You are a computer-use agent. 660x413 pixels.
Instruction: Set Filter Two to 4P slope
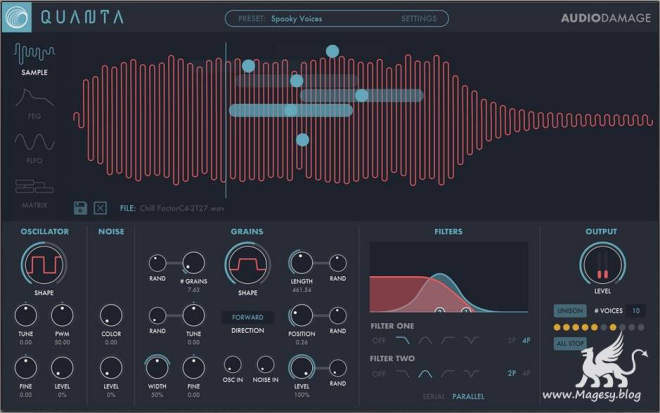(x=526, y=373)
